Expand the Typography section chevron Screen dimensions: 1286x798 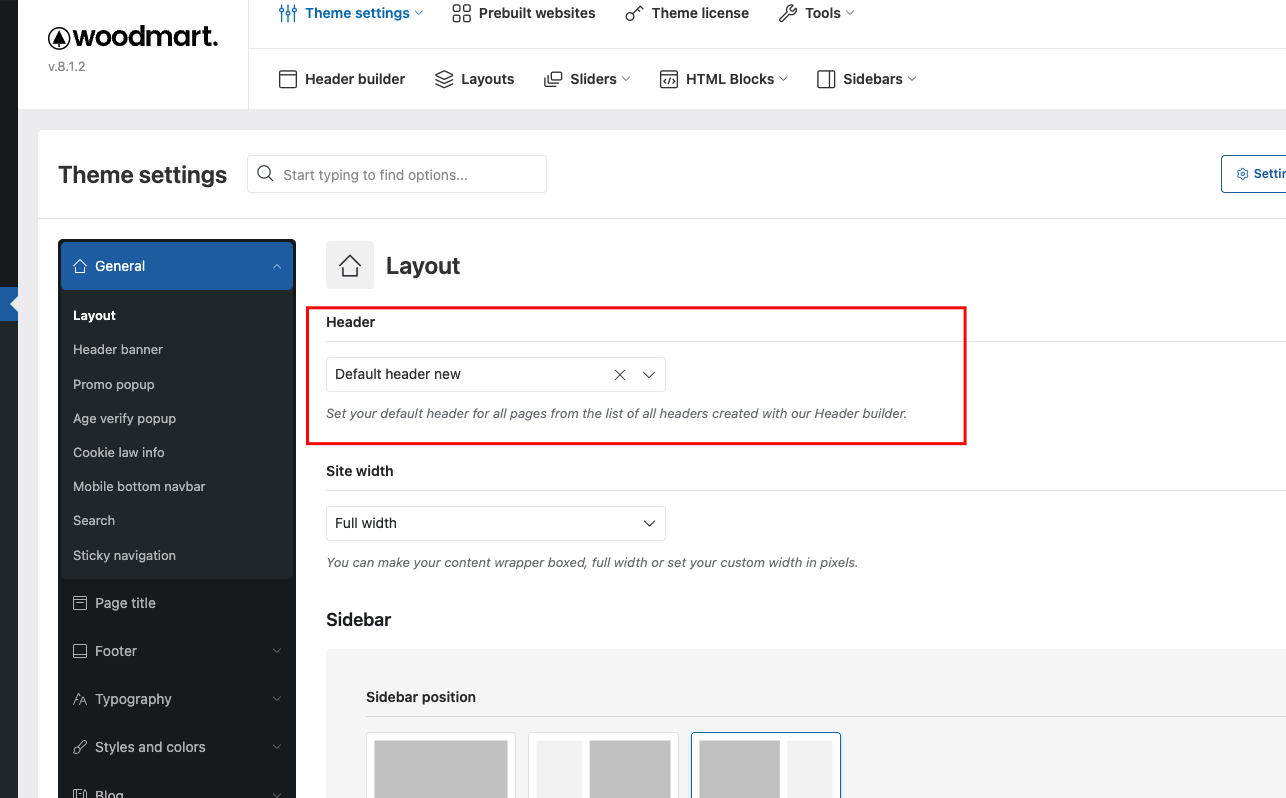pos(277,699)
